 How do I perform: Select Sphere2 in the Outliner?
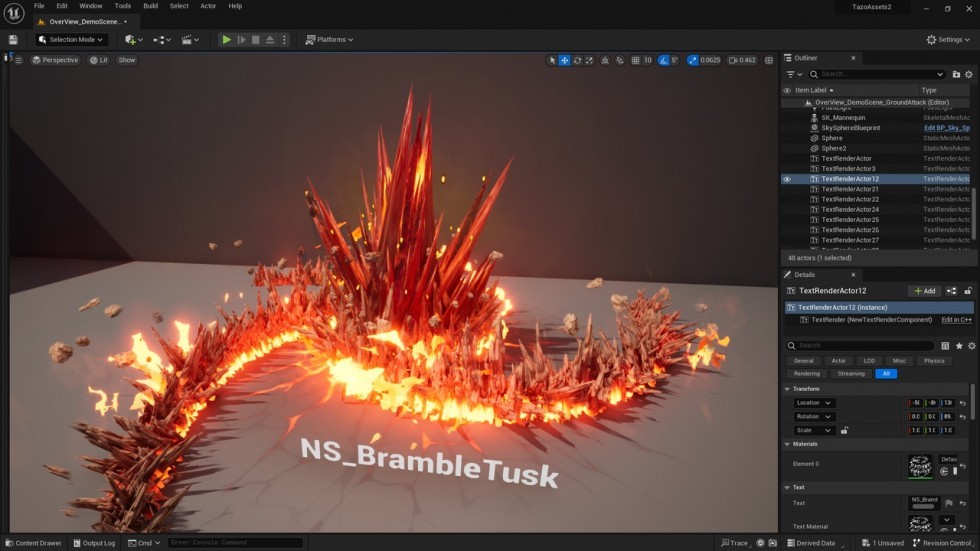(x=834, y=148)
